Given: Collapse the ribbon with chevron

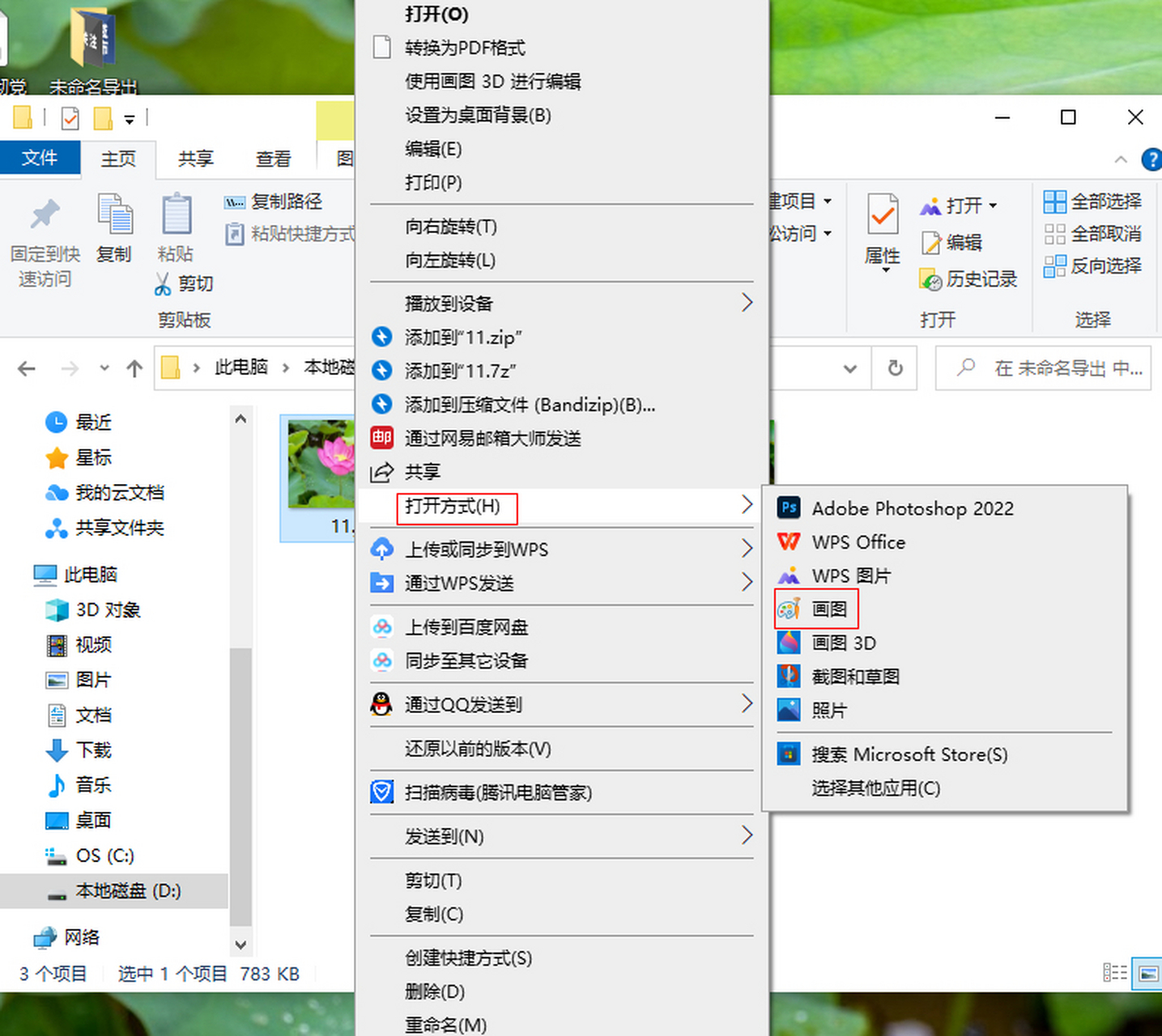Looking at the screenshot, I should point(1121,159).
